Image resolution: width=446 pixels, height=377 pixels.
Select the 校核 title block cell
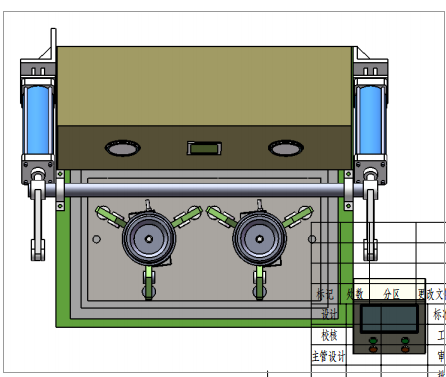coord(329,335)
